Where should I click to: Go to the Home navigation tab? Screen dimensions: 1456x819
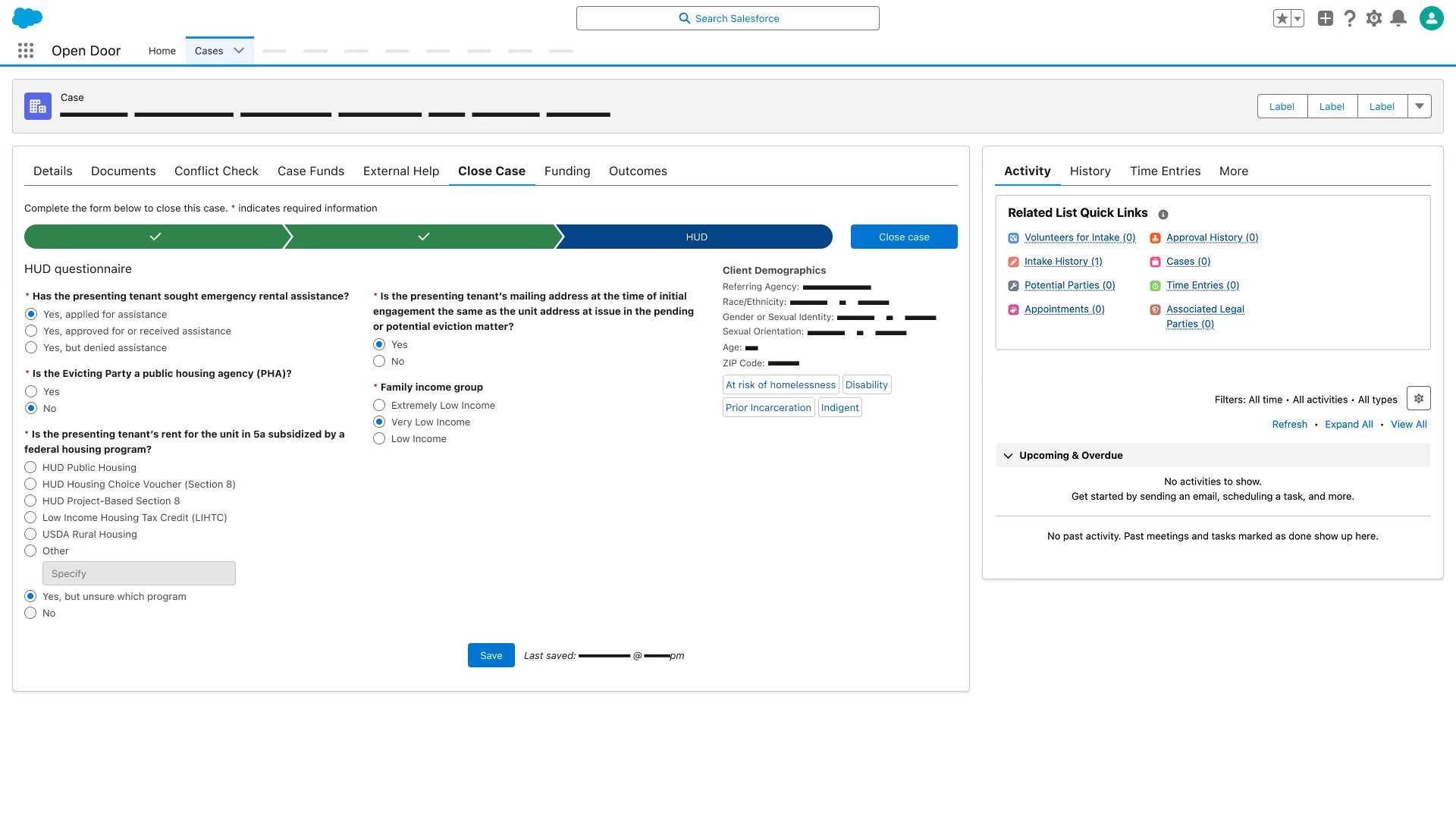pyautogui.click(x=162, y=51)
